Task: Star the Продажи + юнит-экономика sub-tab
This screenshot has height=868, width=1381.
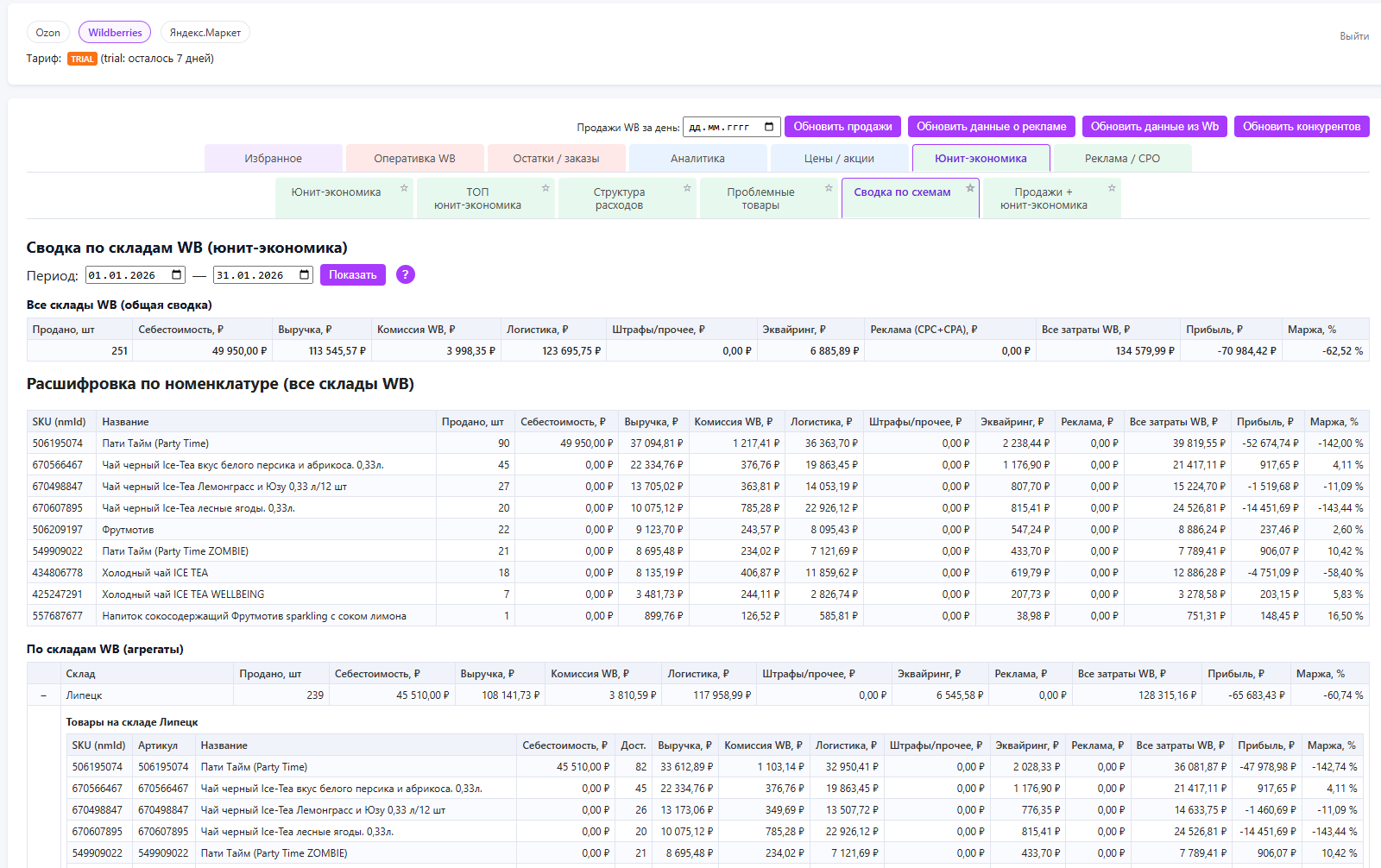Action: pos(1112,187)
